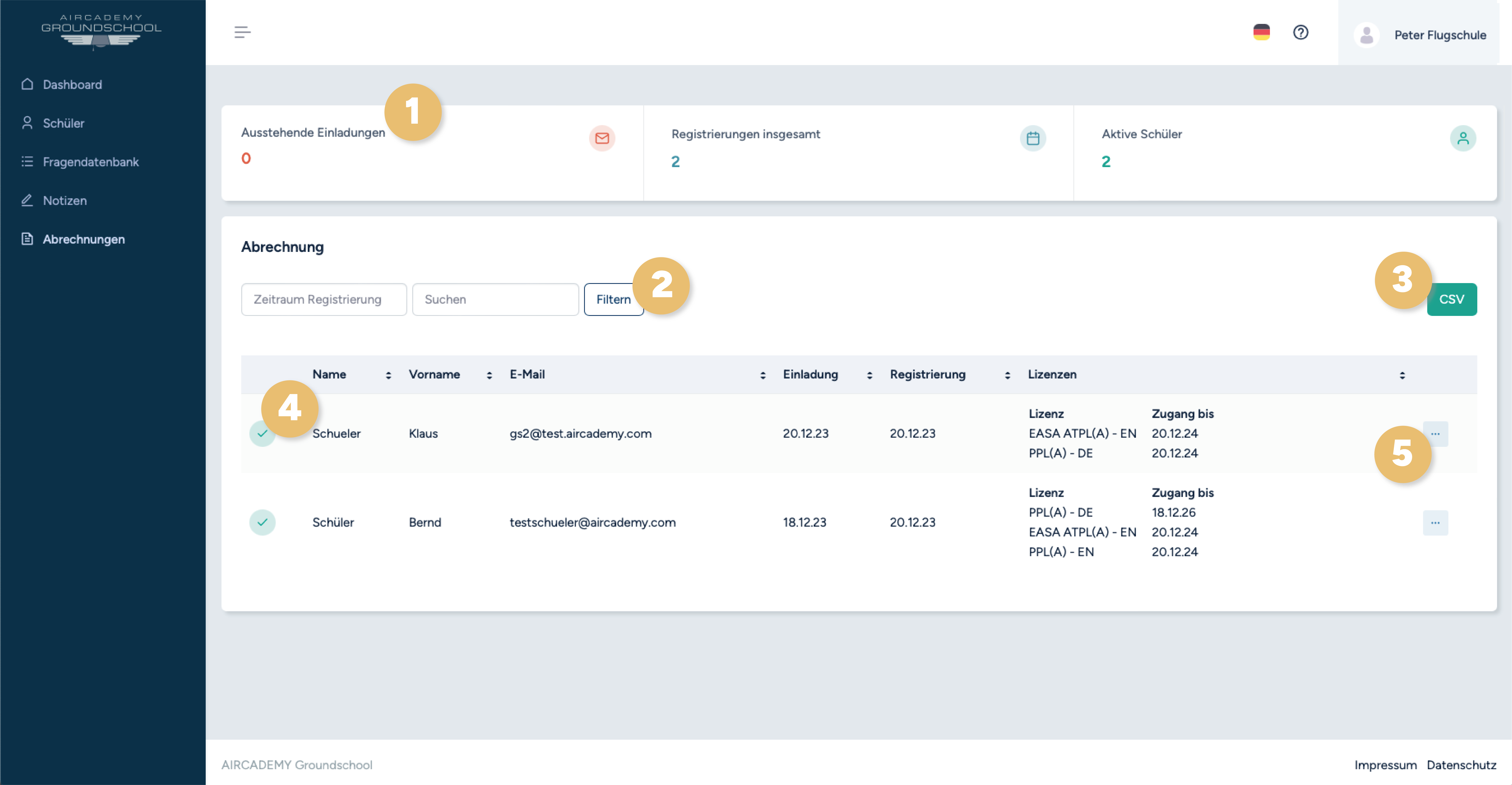Viewport: 1512px width, 785px height.
Task: Click the first name Bernd
Action: click(425, 523)
